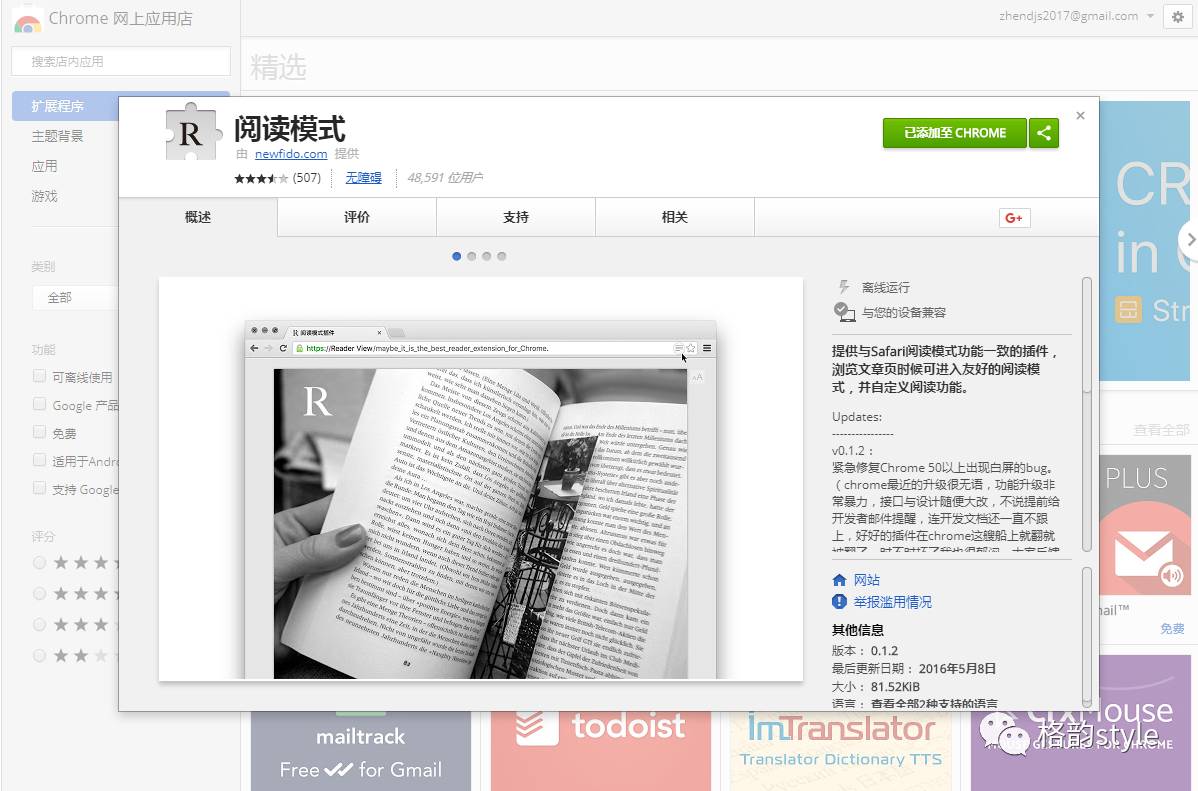Click the 搜索店内应用 search field
Screen dimensions: 1198x791
pos(120,61)
